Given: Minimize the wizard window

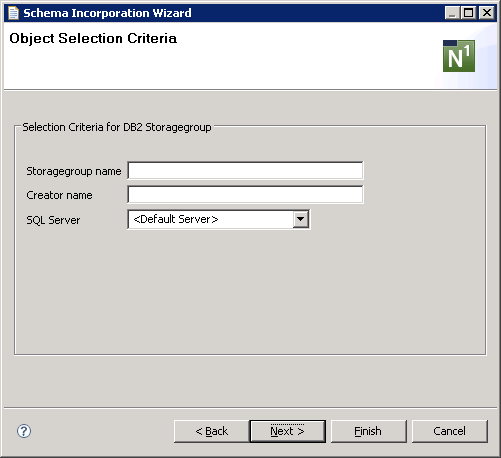Looking at the screenshot, I should [452, 13].
